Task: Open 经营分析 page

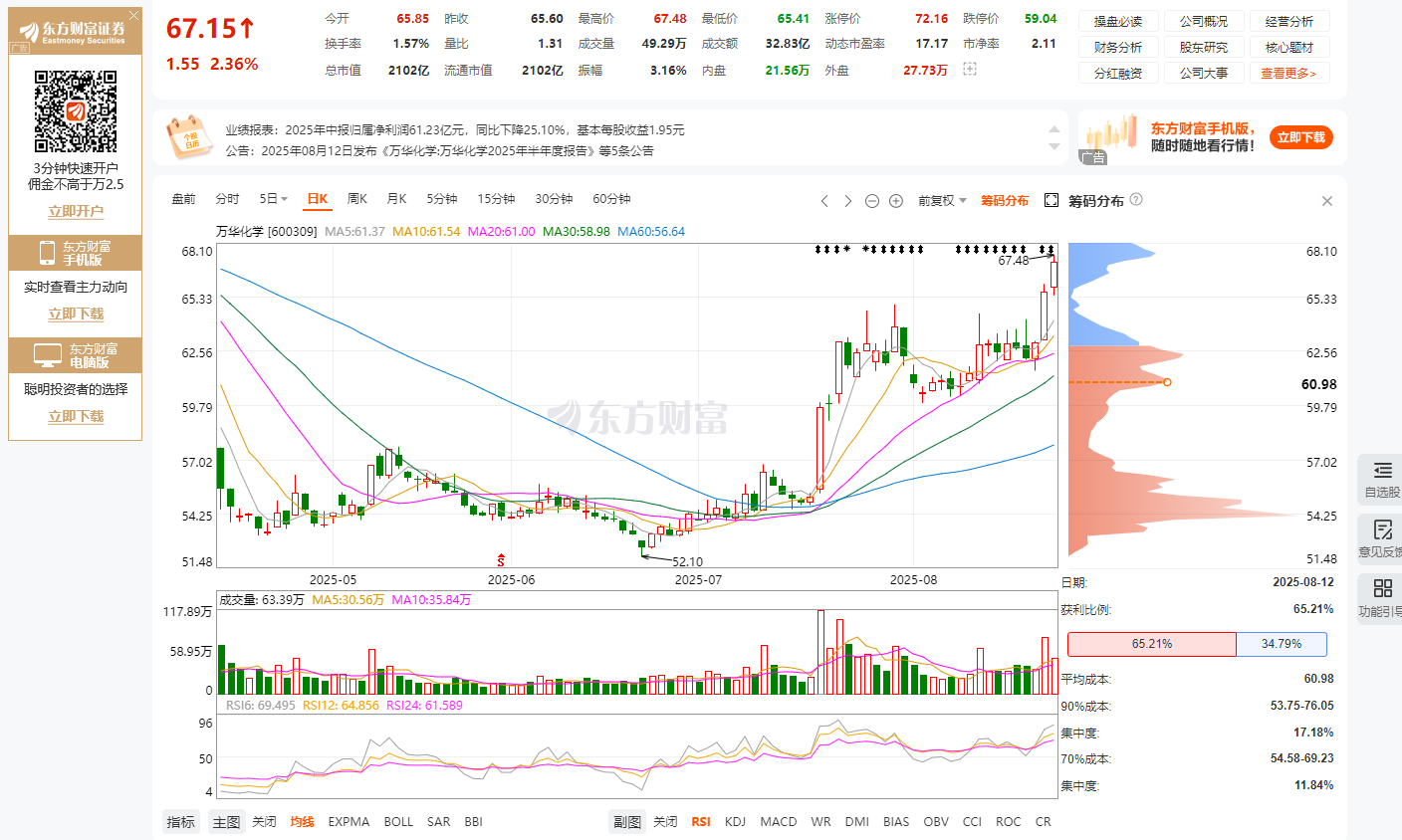Action: [1289, 21]
